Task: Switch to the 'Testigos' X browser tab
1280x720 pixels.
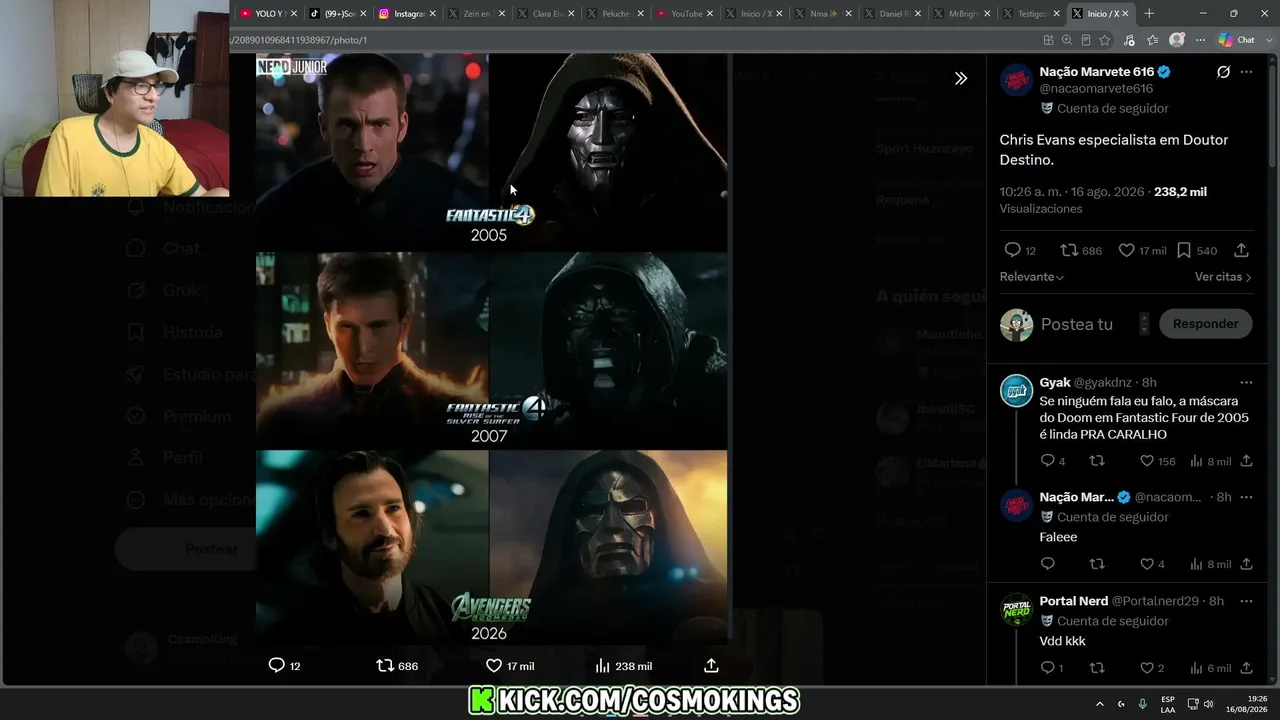Action: click(1029, 14)
